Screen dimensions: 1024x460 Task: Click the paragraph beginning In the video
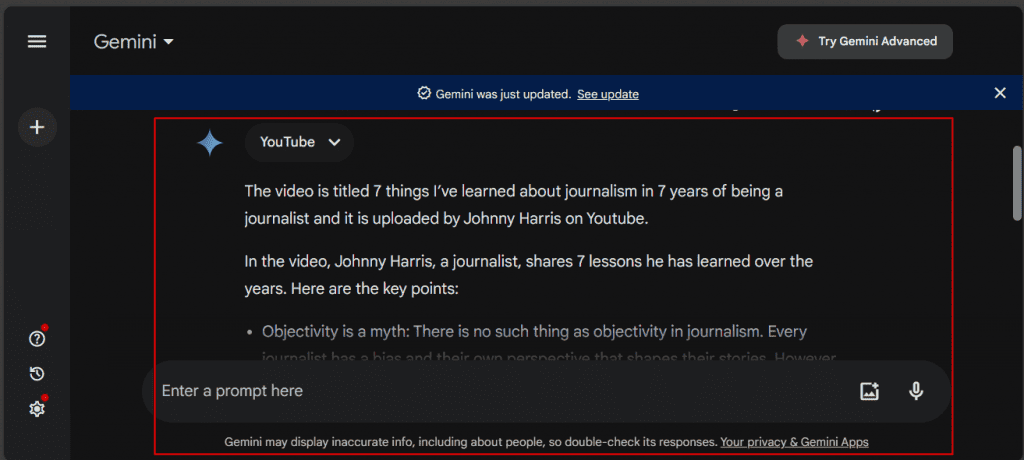coord(528,275)
